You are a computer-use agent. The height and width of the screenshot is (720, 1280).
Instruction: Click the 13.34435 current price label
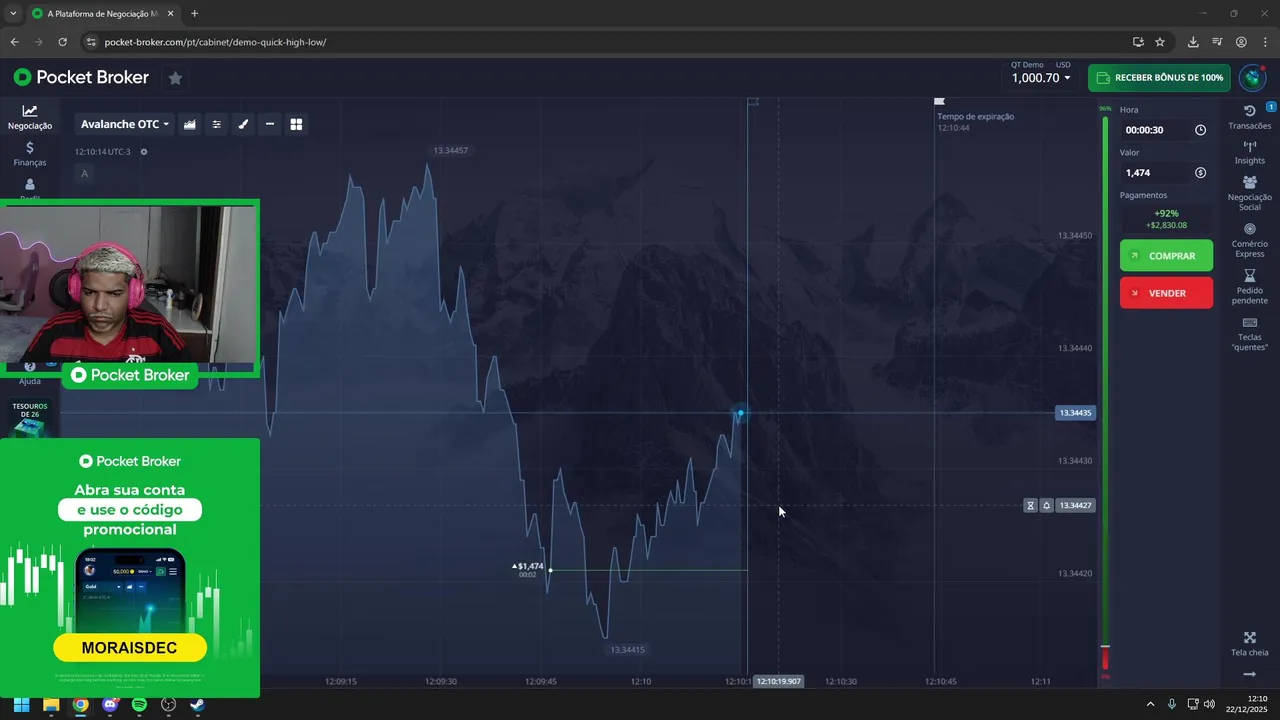(x=1075, y=413)
